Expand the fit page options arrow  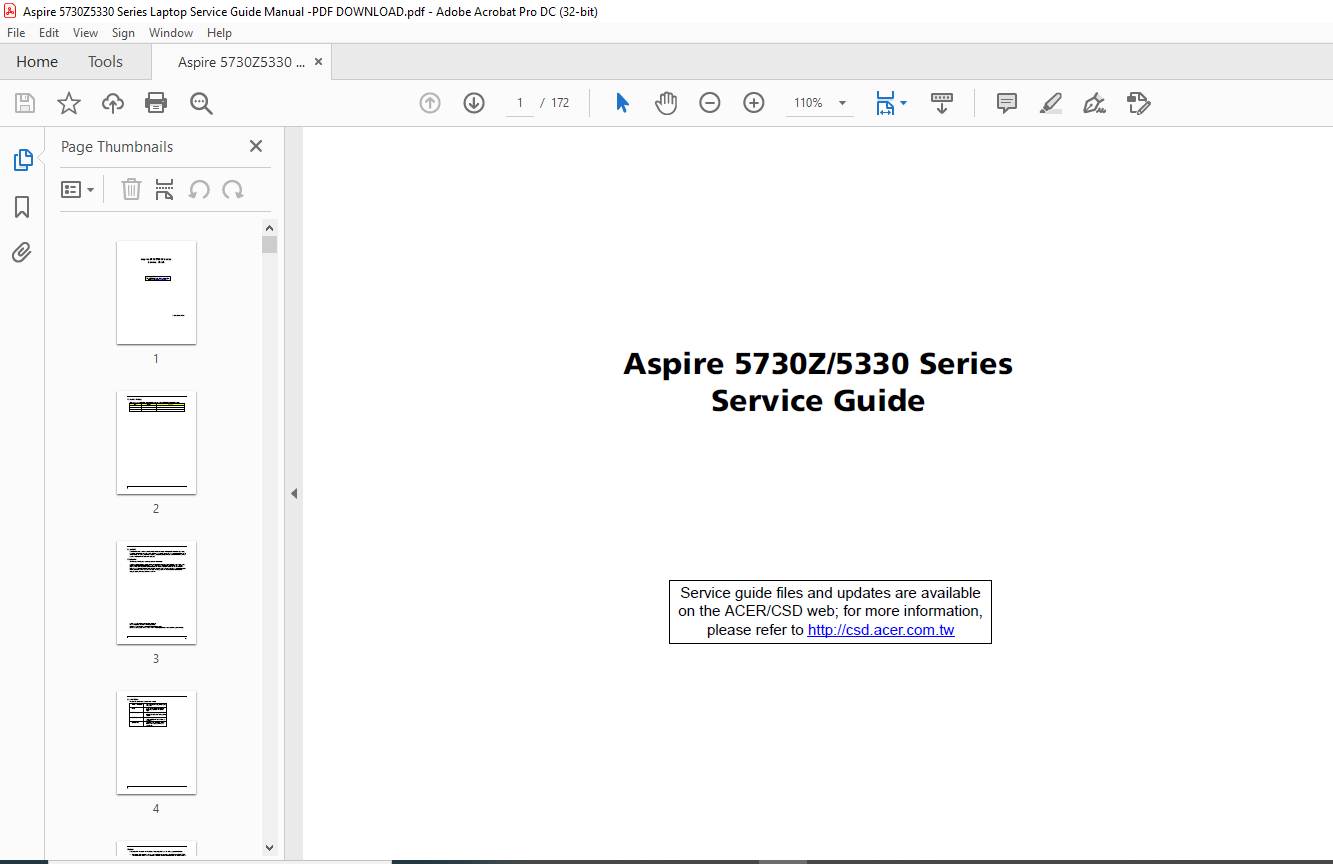coord(904,103)
